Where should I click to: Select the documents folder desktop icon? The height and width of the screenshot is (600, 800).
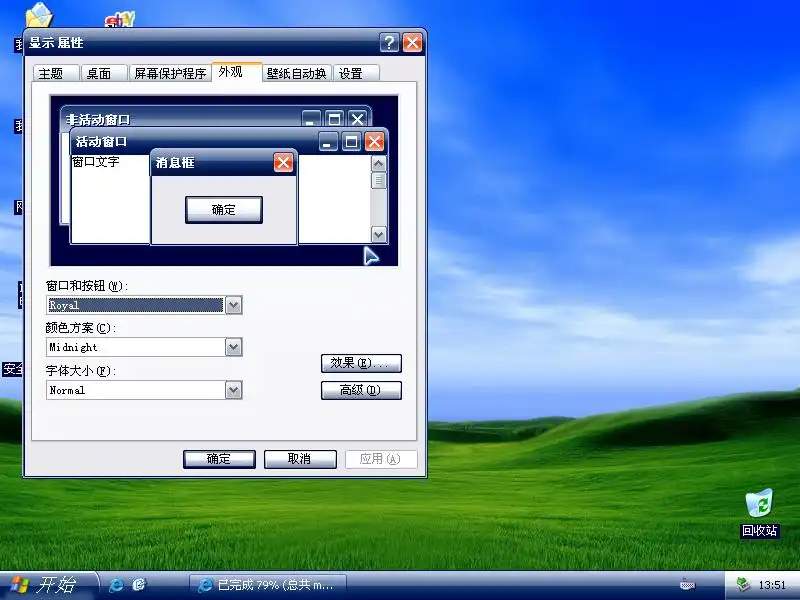[x=39, y=15]
